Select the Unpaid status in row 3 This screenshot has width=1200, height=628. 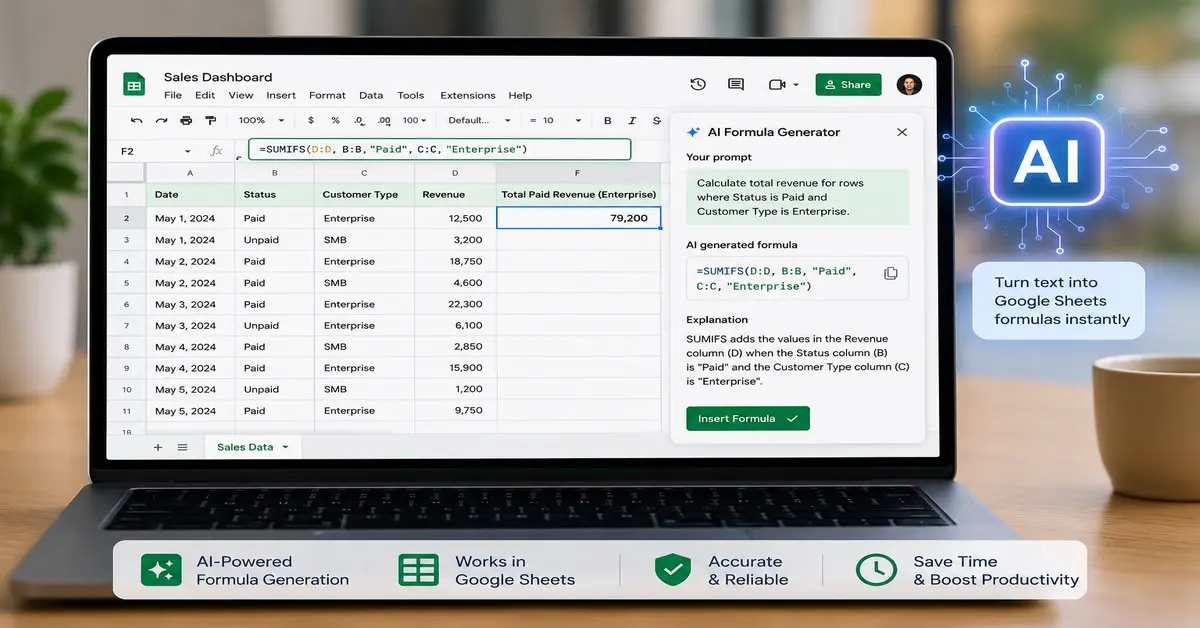pyautogui.click(x=274, y=240)
